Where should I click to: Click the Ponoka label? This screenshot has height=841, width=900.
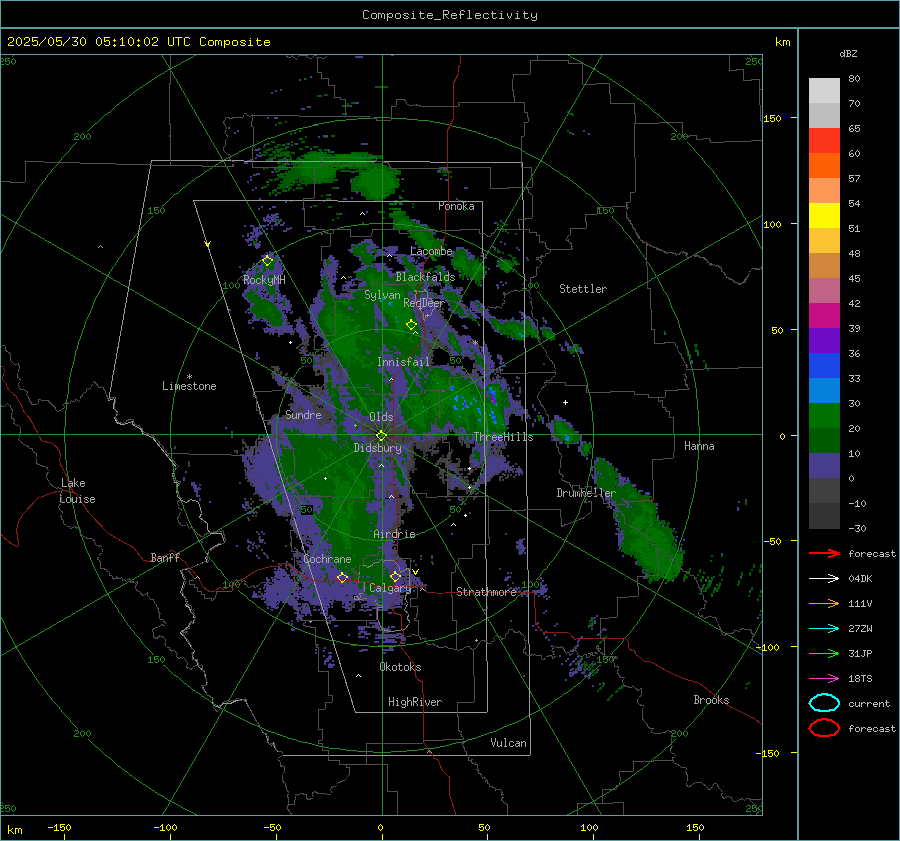[456, 206]
